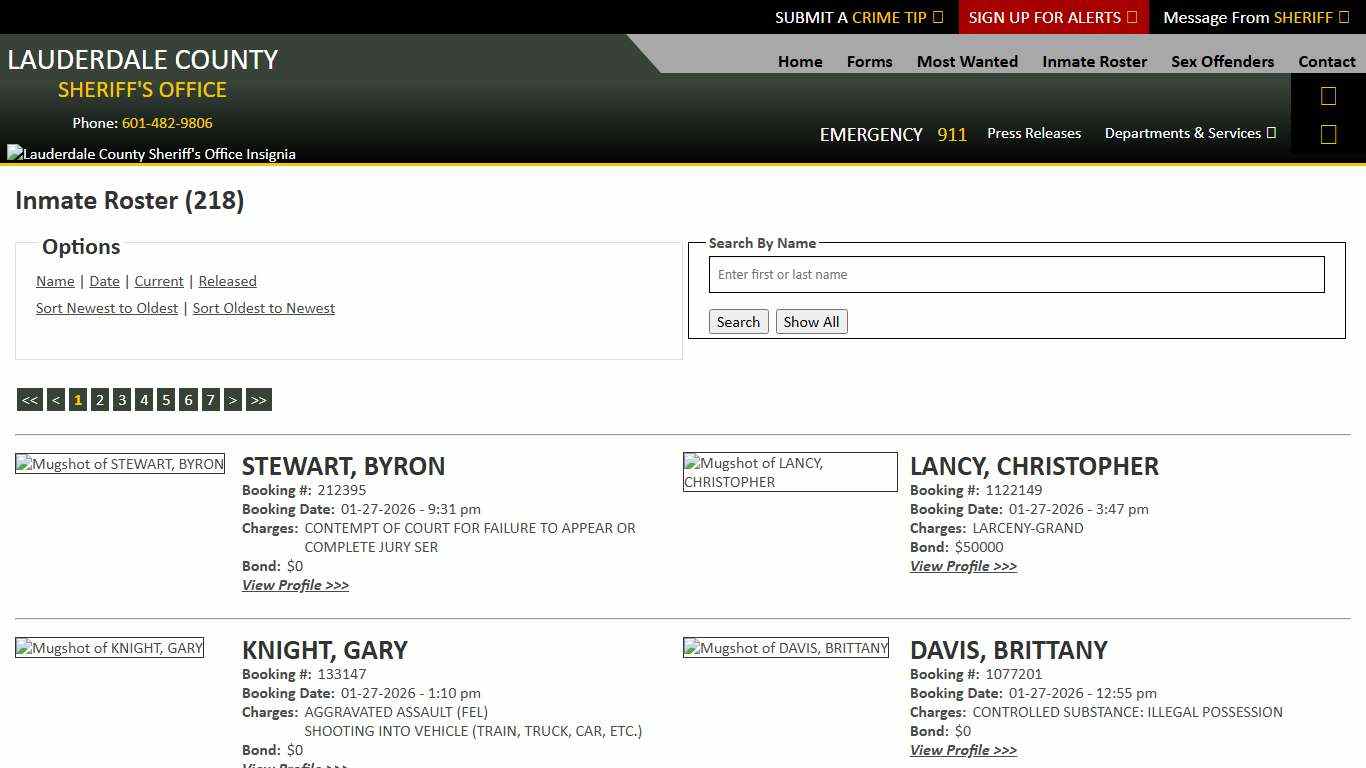This screenshot has height=768, width=1366.
Task: Click the mugshot of STEWART, BYRON
Action: pos(119,463)
